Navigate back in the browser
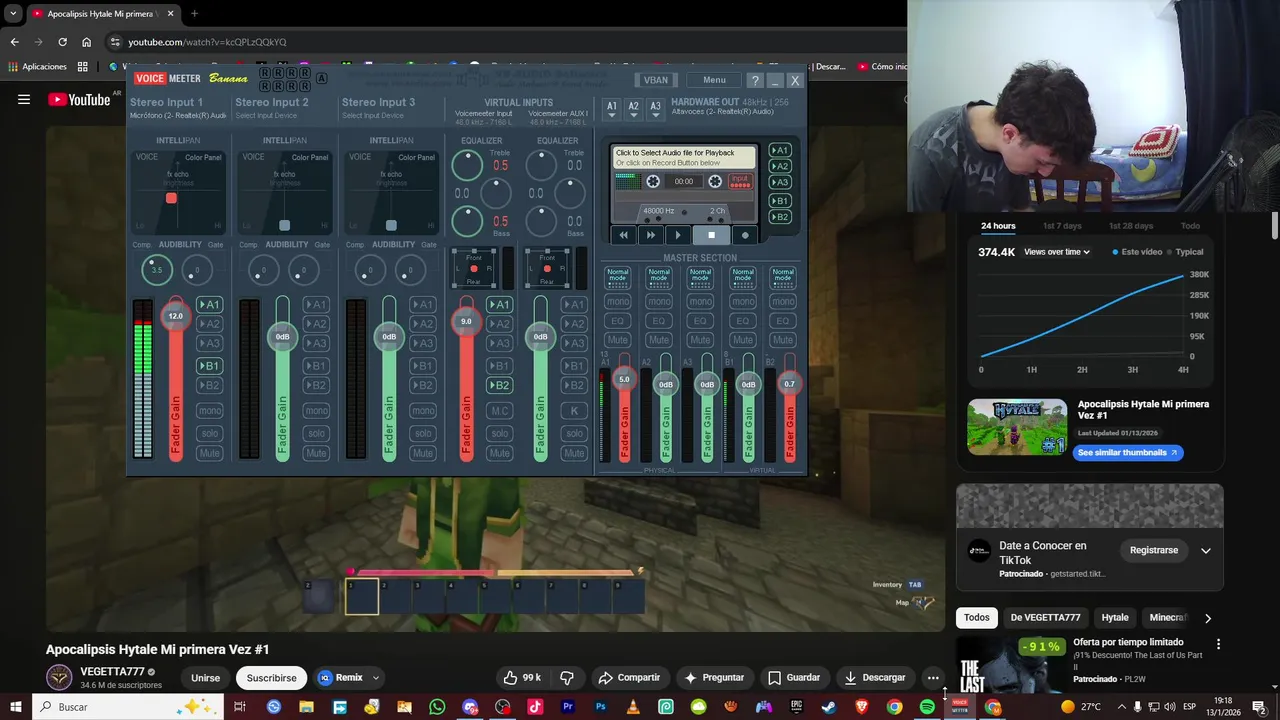 point(14,42)
